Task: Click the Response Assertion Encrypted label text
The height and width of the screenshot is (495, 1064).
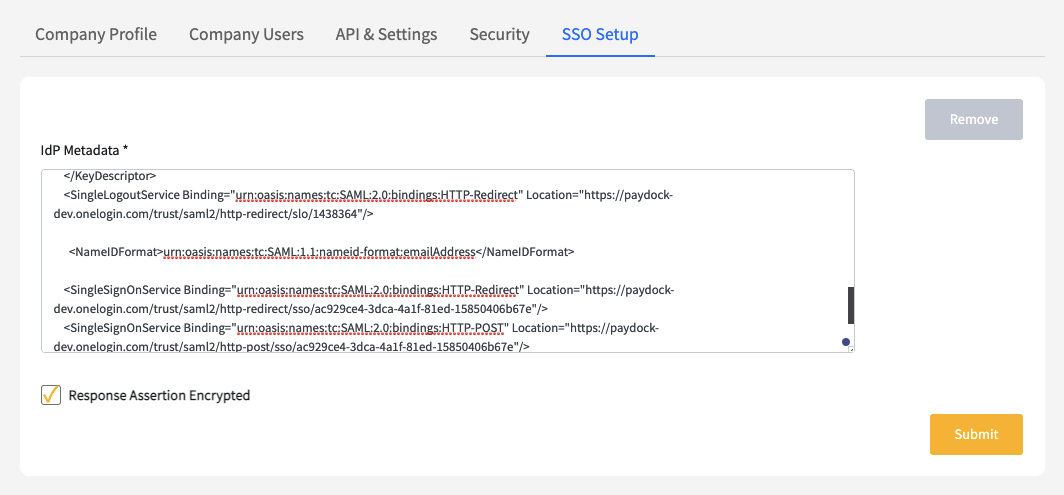Action: [159, 395]
